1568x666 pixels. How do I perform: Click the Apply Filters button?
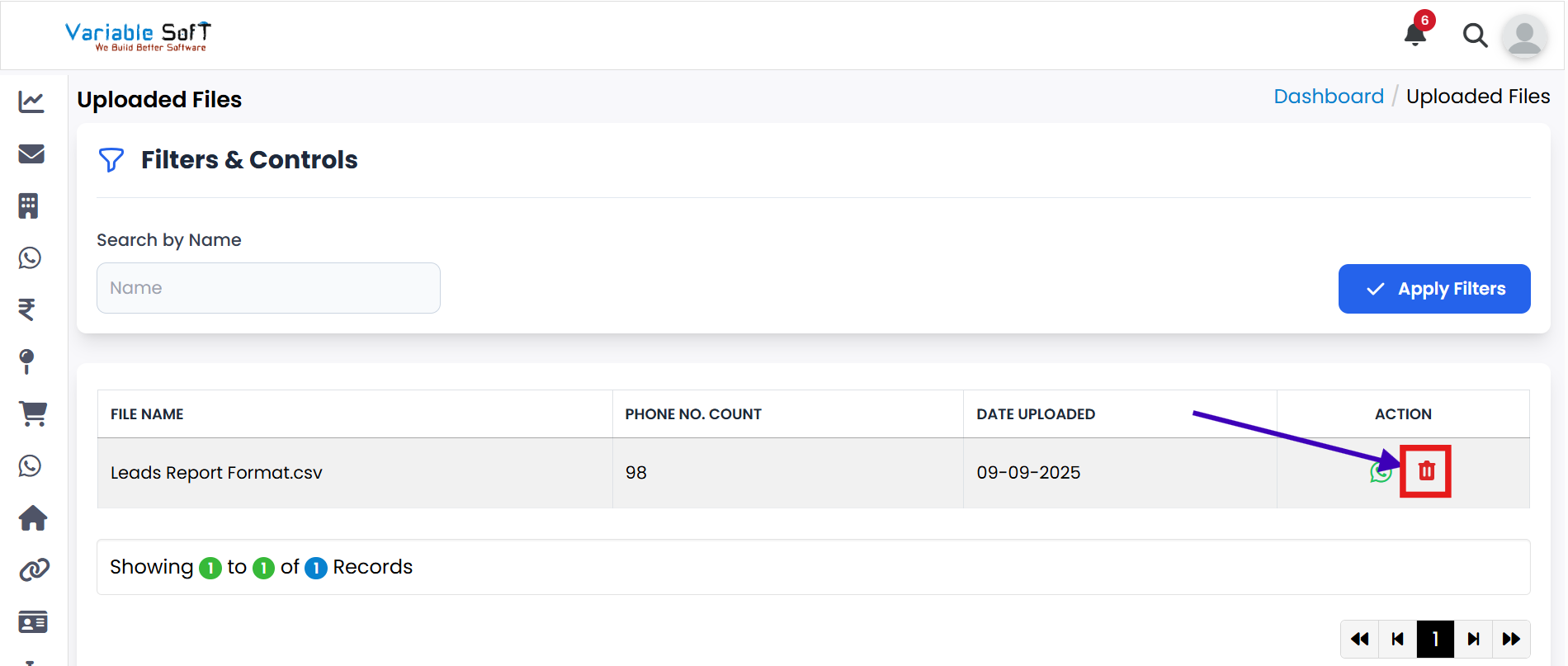pyautogui.click(x=1434, y=289)
